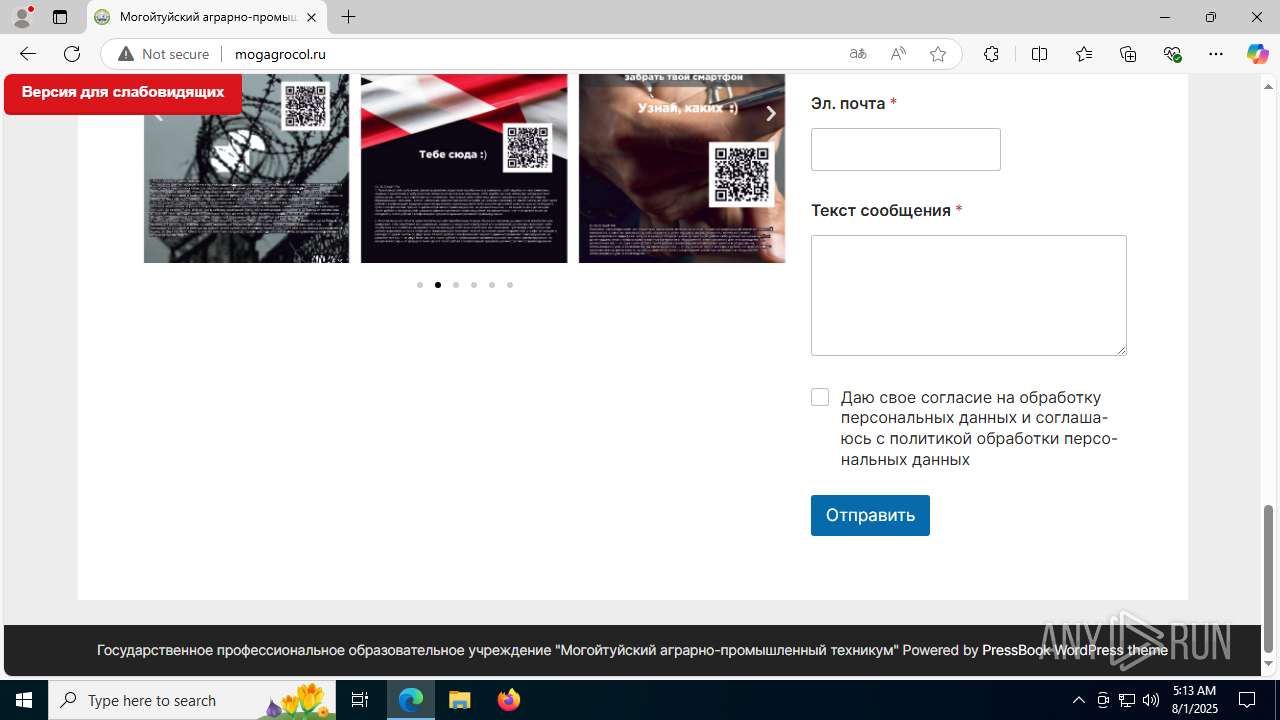Click page vertical scrollbar thumb
The height and width of the screenshot is (720, 1280).
[1269, 578]
